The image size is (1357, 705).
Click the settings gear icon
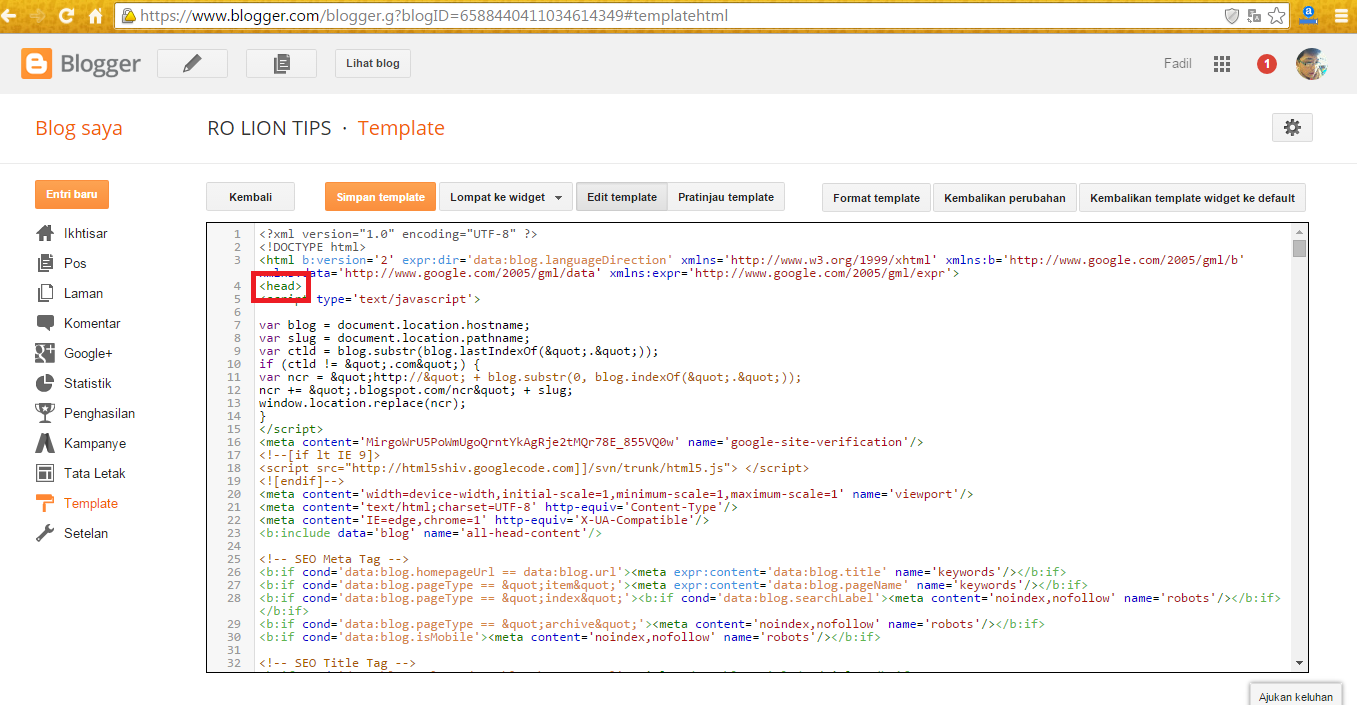pyautogui.click(x=1292, y=128)
